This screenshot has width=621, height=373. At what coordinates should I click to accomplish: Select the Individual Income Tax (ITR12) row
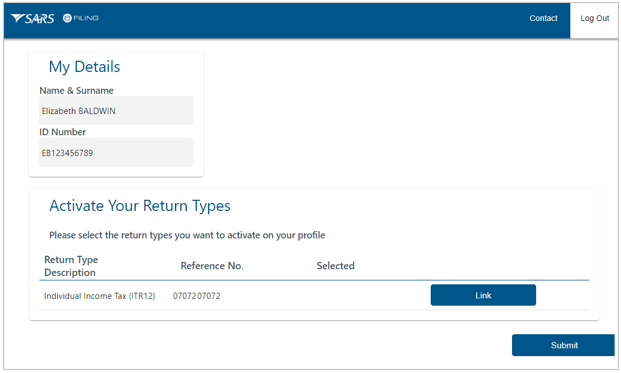click(314, 295)
